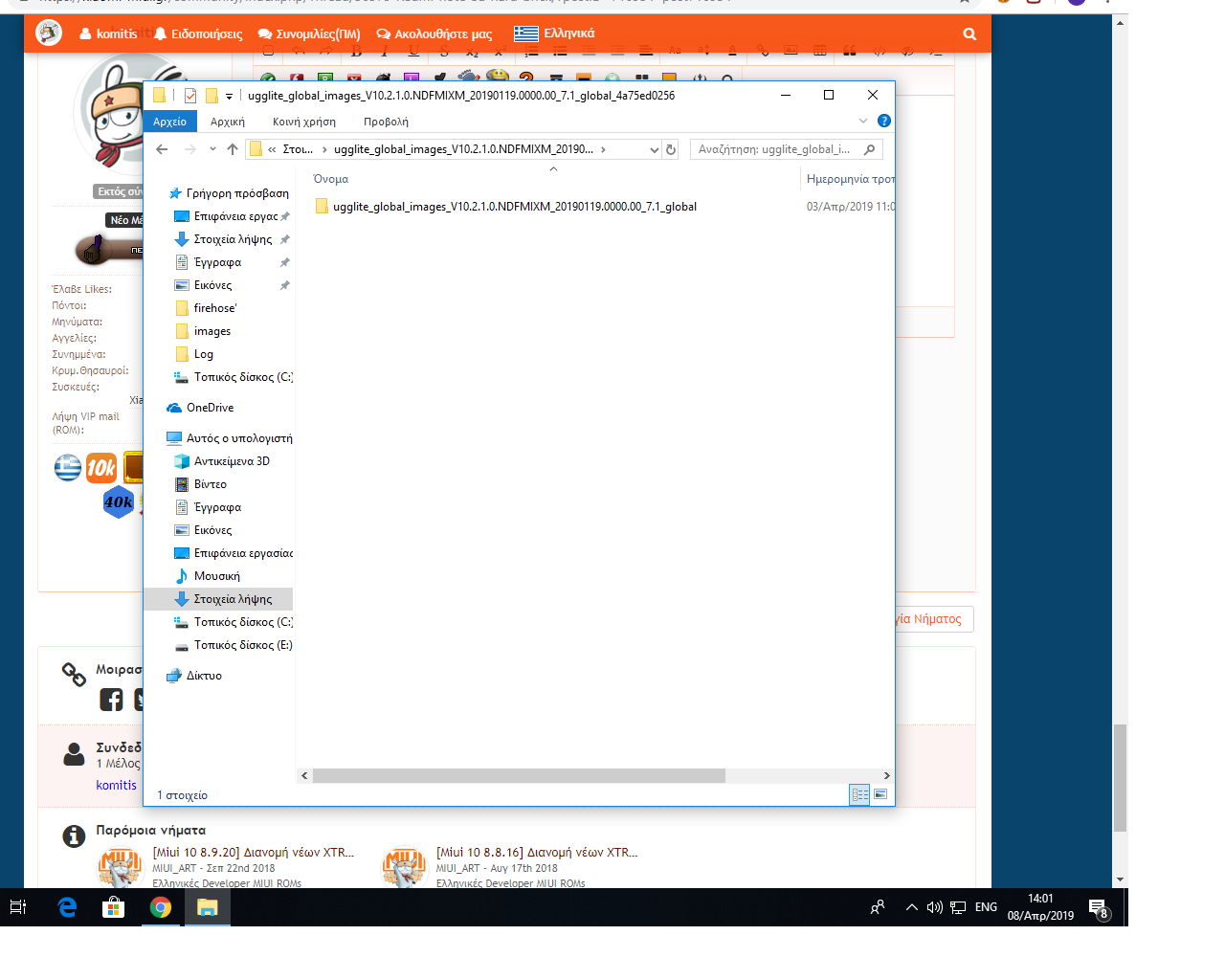Go up one folder level

(233, 149)
